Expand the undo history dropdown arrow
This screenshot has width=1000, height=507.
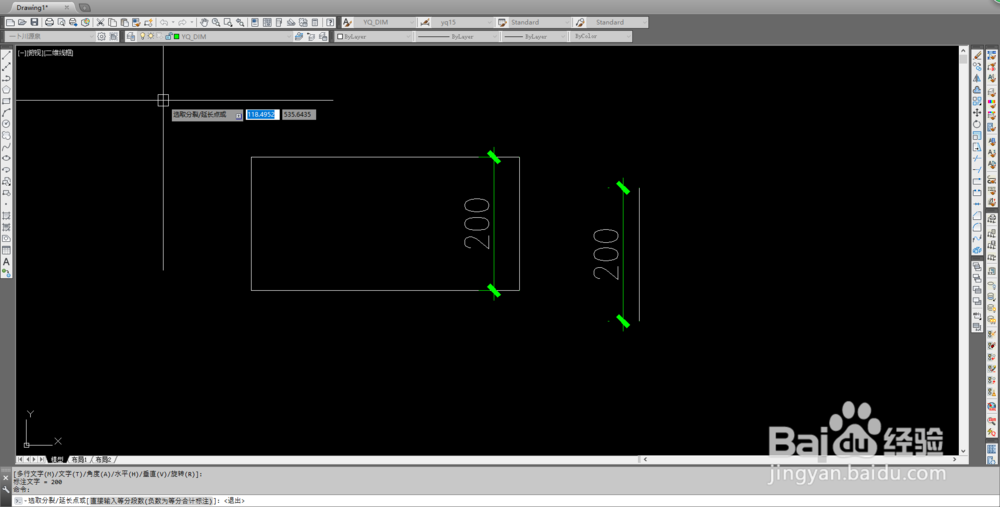(x=173, y=22)
